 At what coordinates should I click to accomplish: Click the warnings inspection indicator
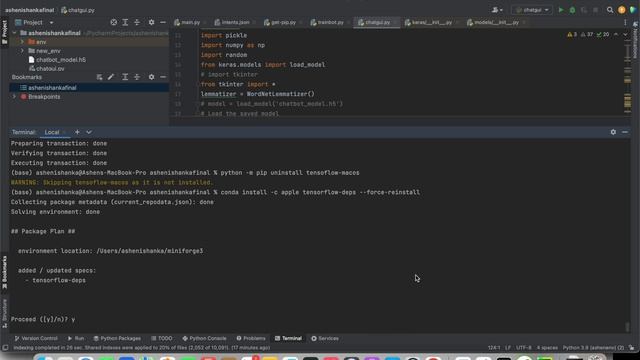click(572, 34)
